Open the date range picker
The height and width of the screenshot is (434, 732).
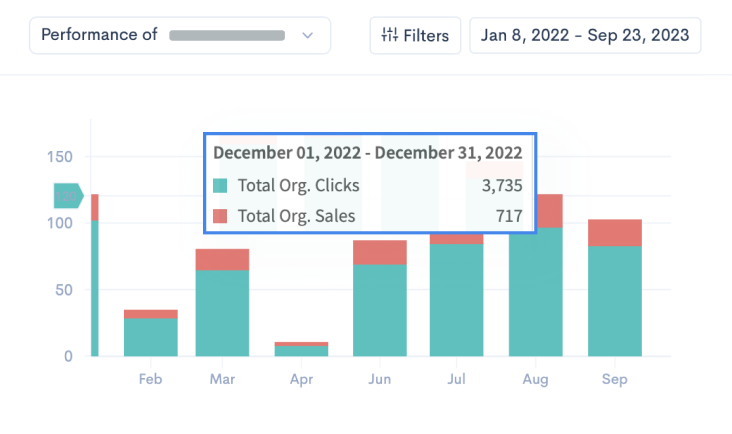point(585,36)
